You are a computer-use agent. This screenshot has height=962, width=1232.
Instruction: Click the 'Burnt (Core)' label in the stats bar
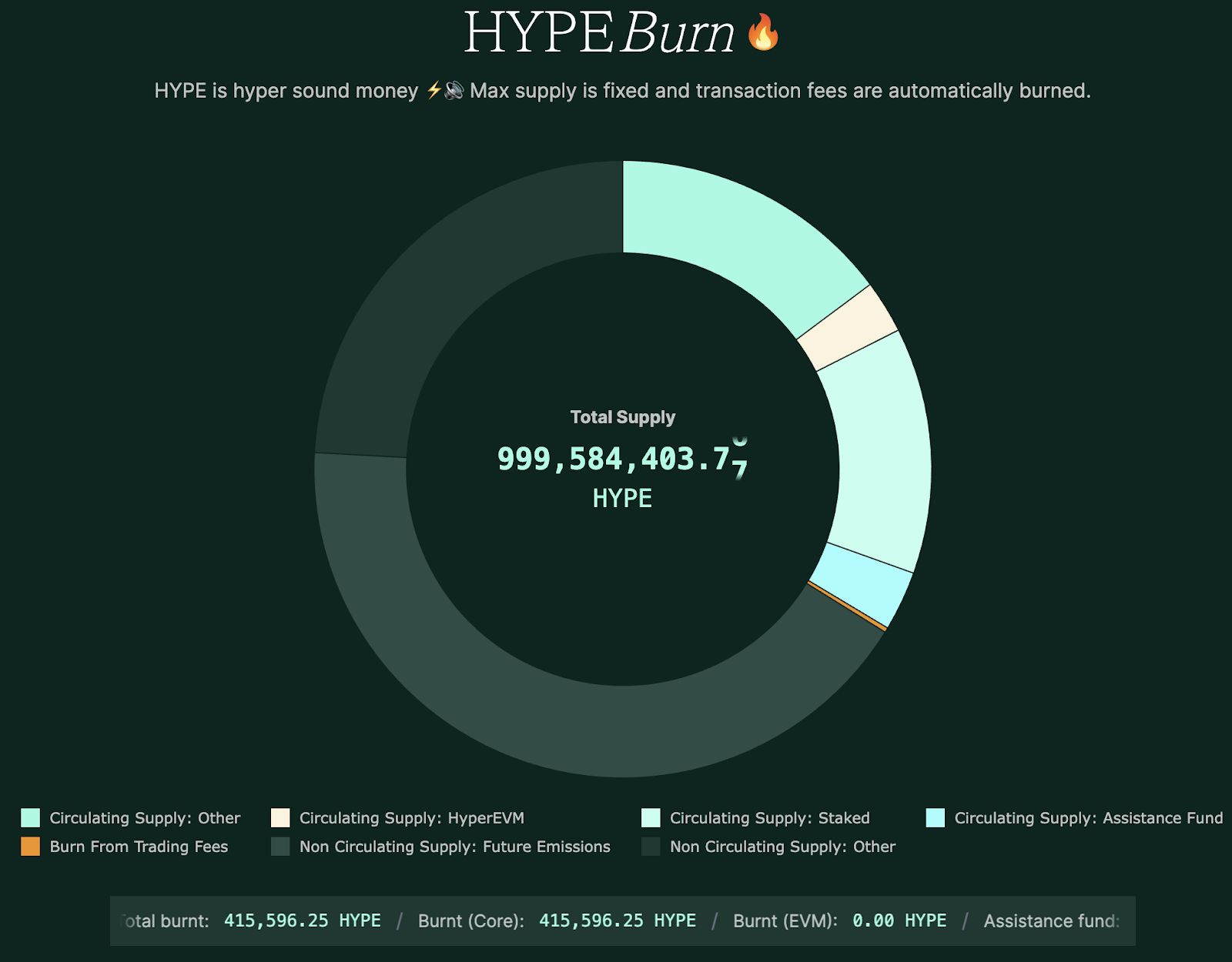(x=470, y=920)
